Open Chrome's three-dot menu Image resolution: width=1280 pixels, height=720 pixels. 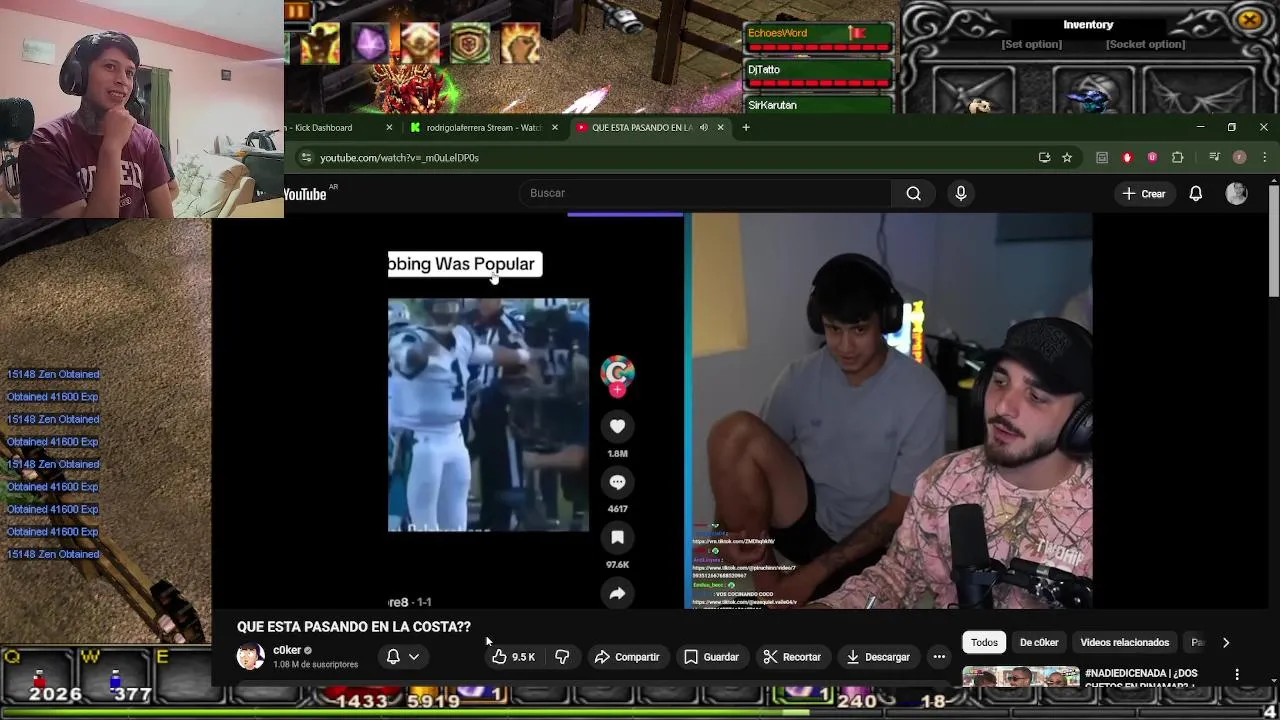(x=1264, y=157)
